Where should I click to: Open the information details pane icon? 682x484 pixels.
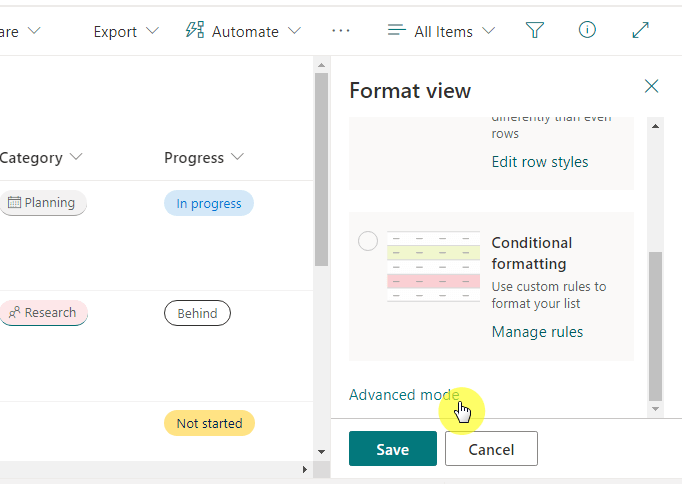pyautogui.click(x=587, y=30)
